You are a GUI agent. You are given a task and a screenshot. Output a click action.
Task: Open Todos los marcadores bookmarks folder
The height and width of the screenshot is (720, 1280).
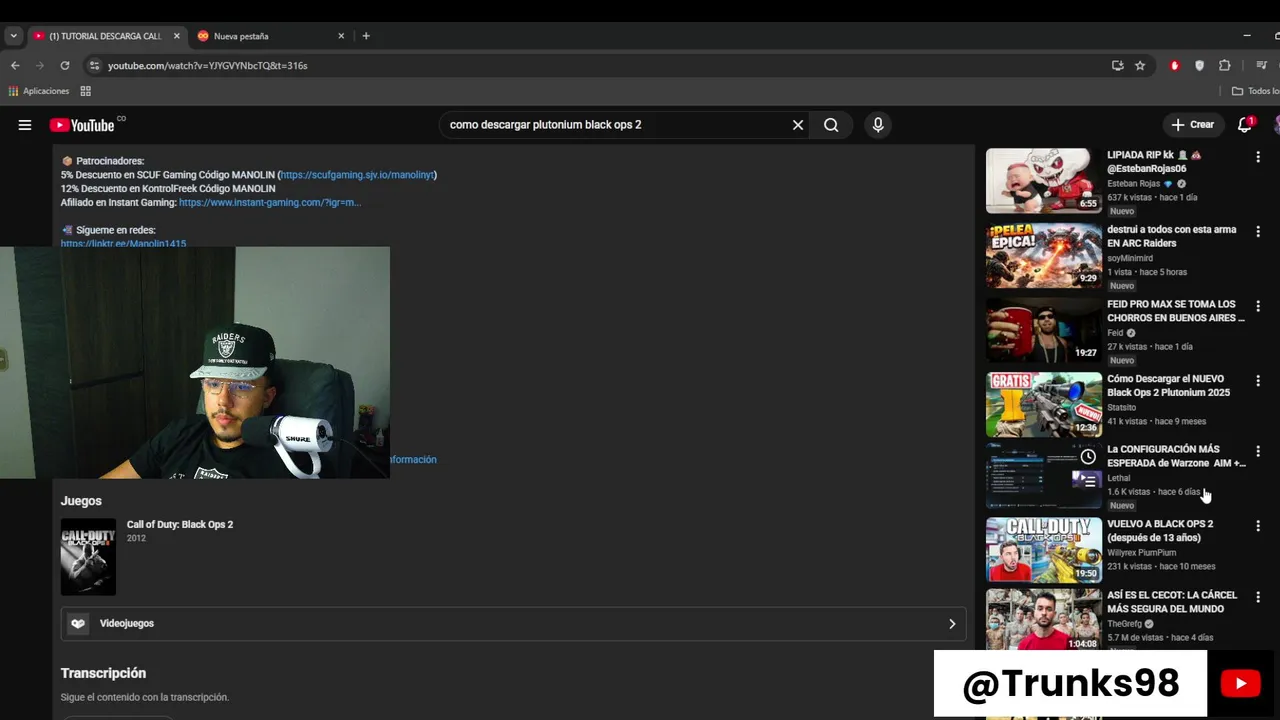(1256, 91)
